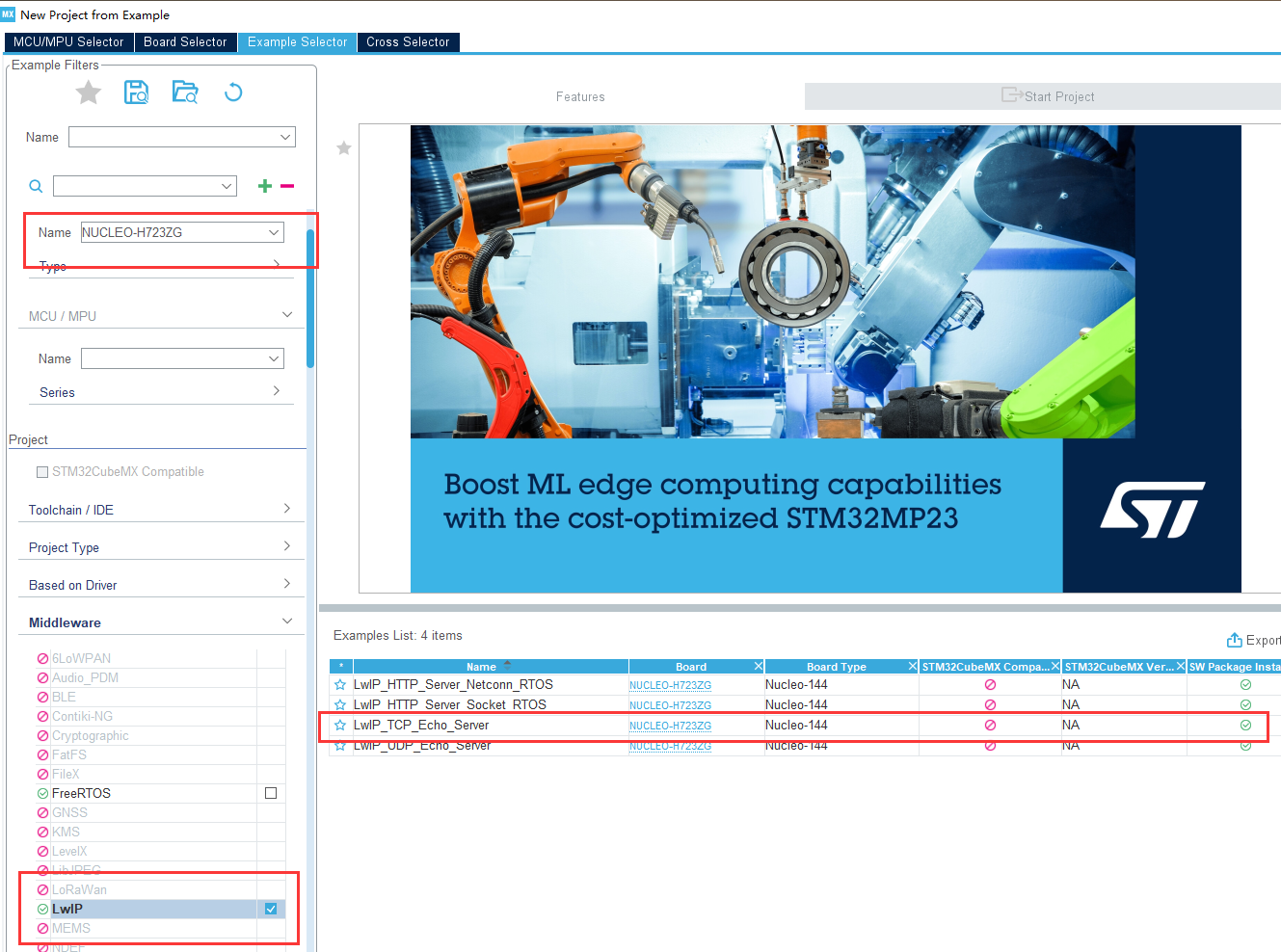Select the 6LoWPAN middleware entry

81,659
